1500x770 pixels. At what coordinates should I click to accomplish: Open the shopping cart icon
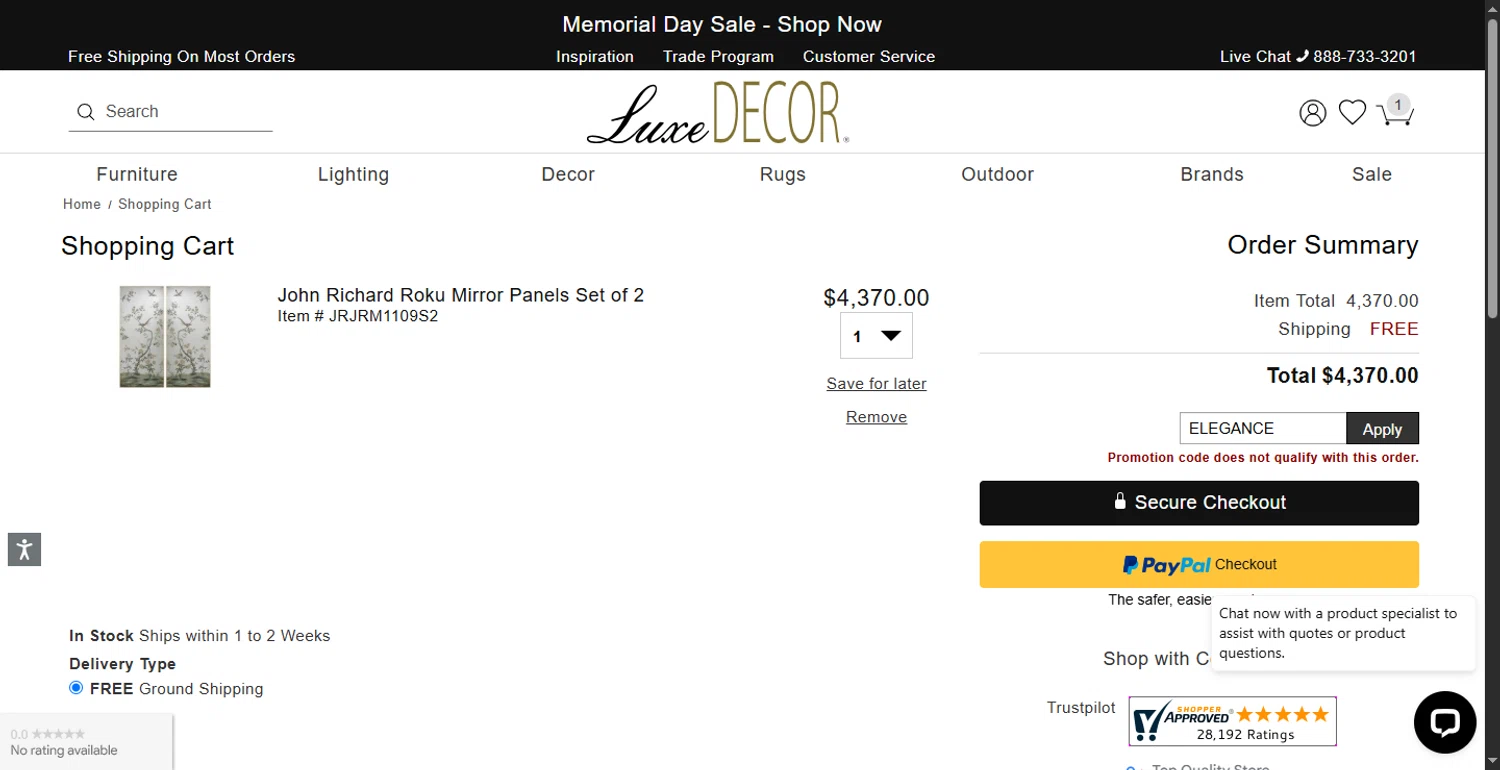pyautogui.click(x=1394, y=112)
